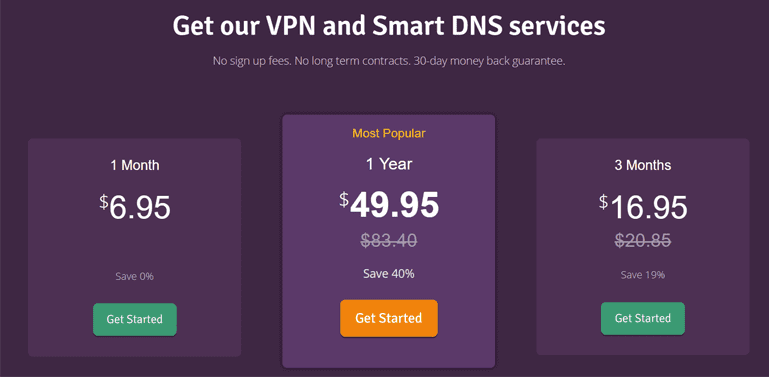Click the $49.95 price
Screen dimensions: 769x377
pyautogui.click(x=389, y=205)
